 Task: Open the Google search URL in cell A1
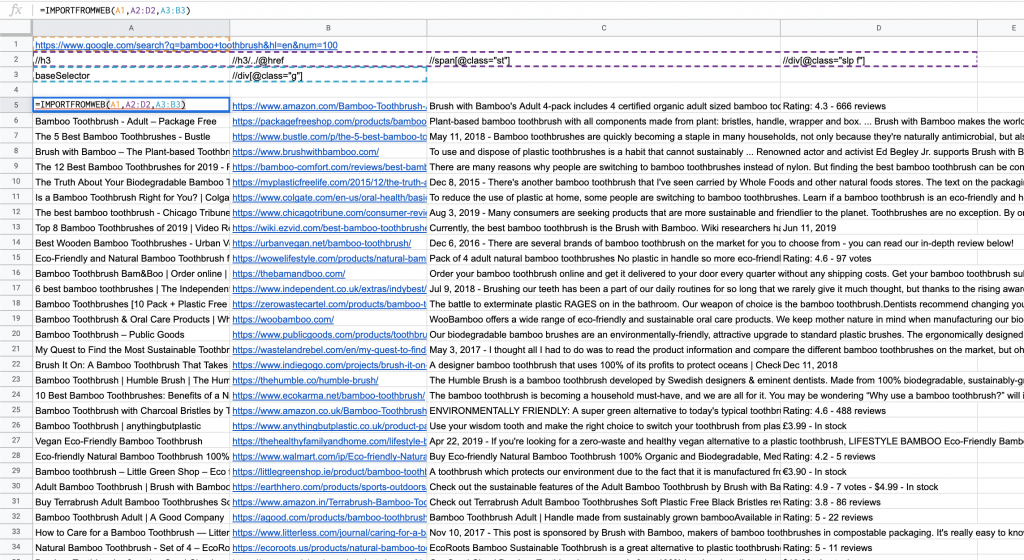186,45
